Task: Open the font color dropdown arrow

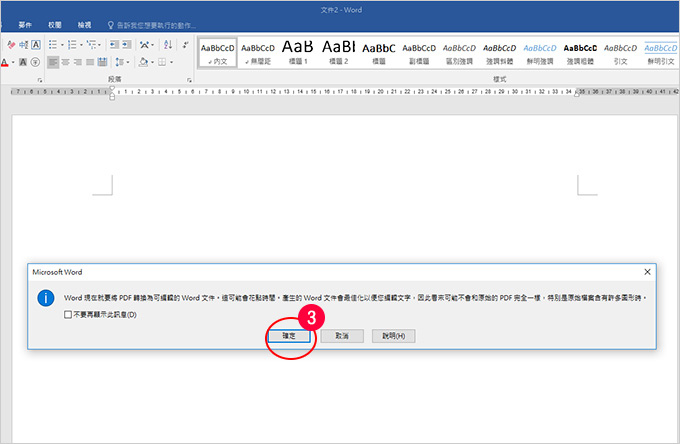Action: (x=13, y=62)
